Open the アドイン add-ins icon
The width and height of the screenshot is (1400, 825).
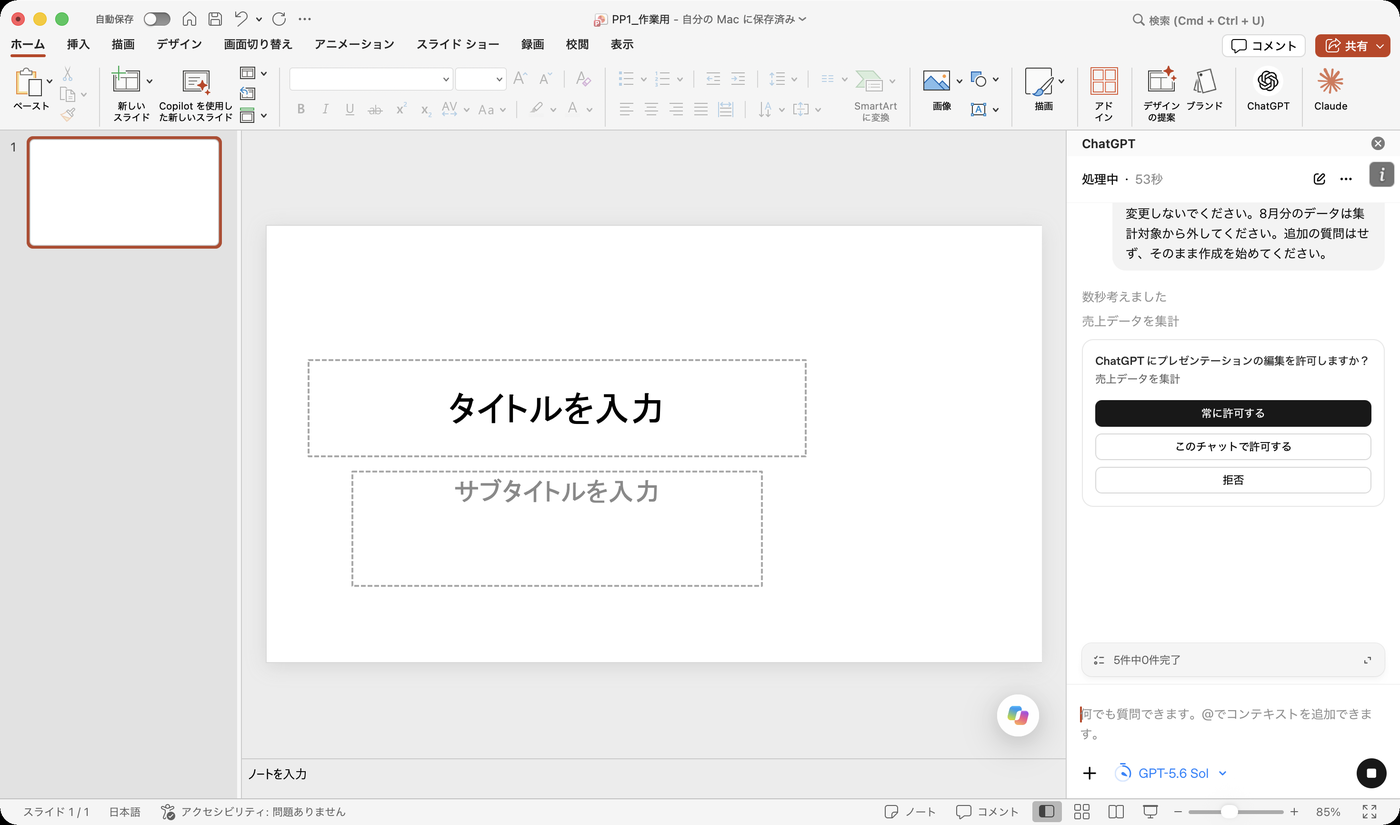[x=1104, y=82]
